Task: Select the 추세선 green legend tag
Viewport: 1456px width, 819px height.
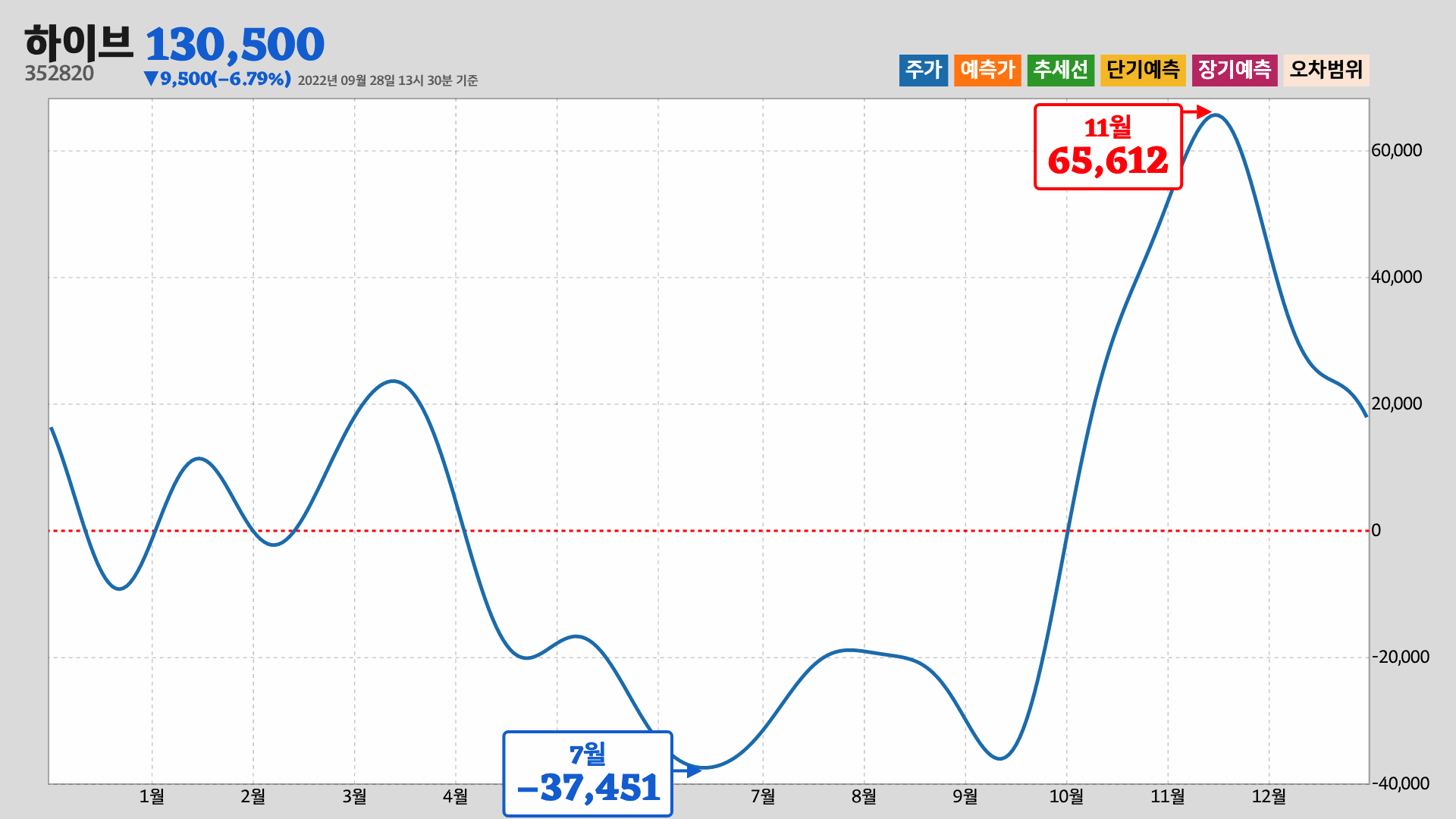Action: coord(1061,71)
